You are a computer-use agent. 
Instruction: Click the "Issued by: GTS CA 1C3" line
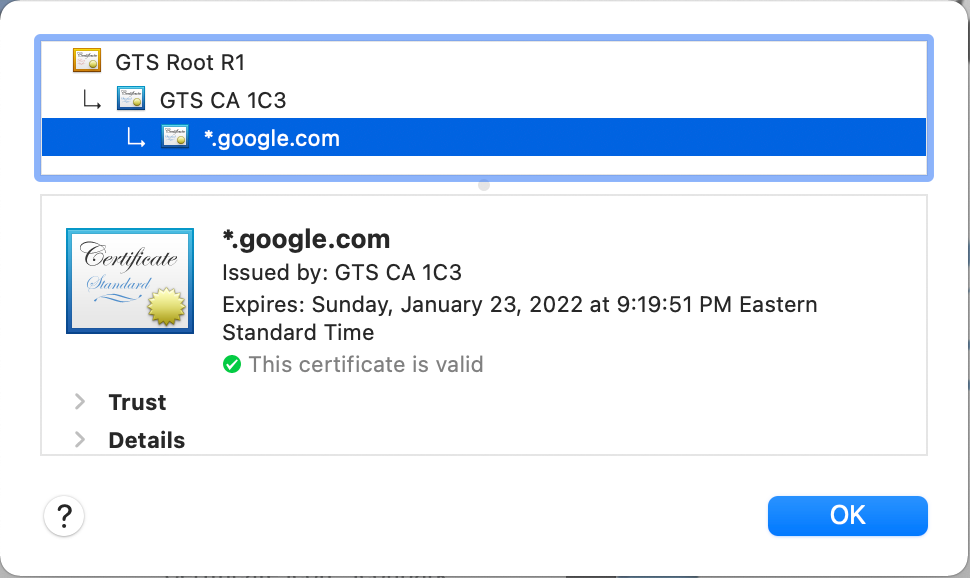(342, 272)
